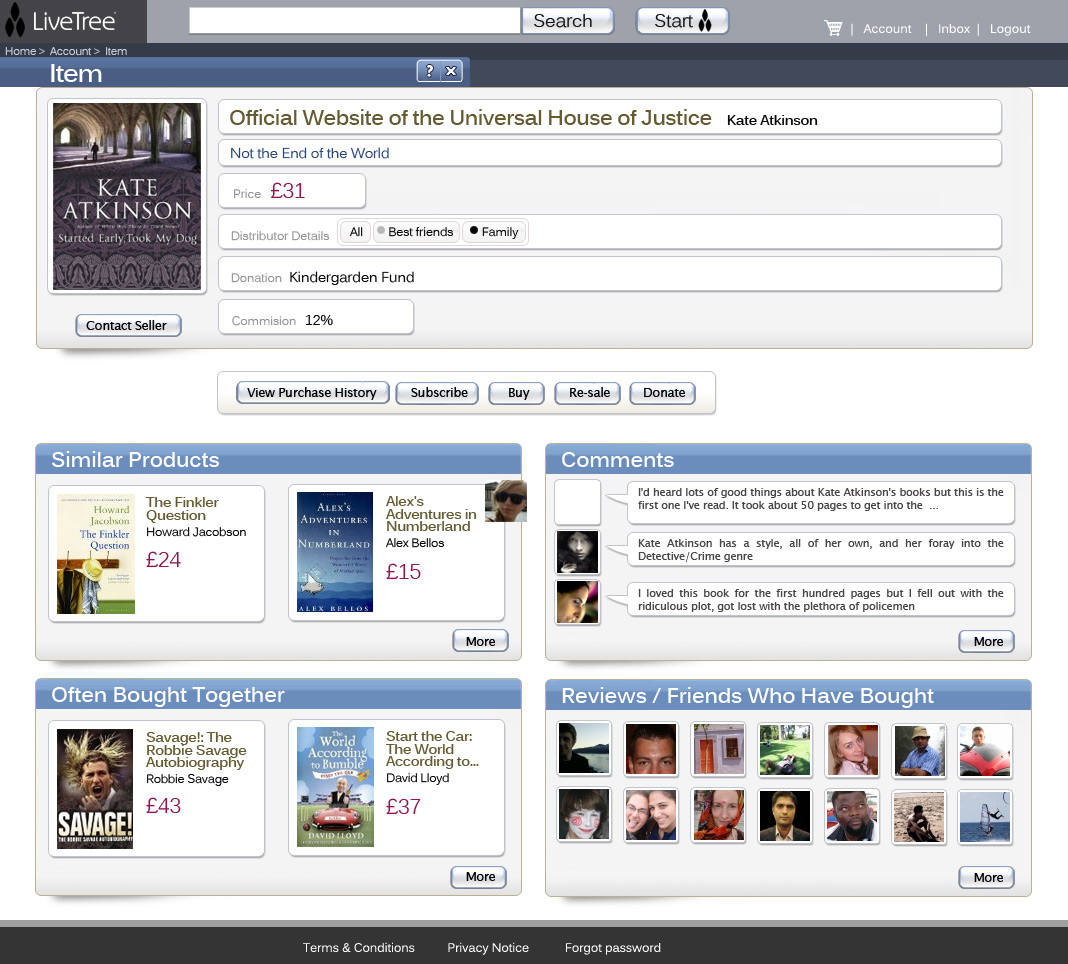The height and width of the screenshot is (964, 1068).
Task: Open friend photo of man in hat
Action: point(919,750)
